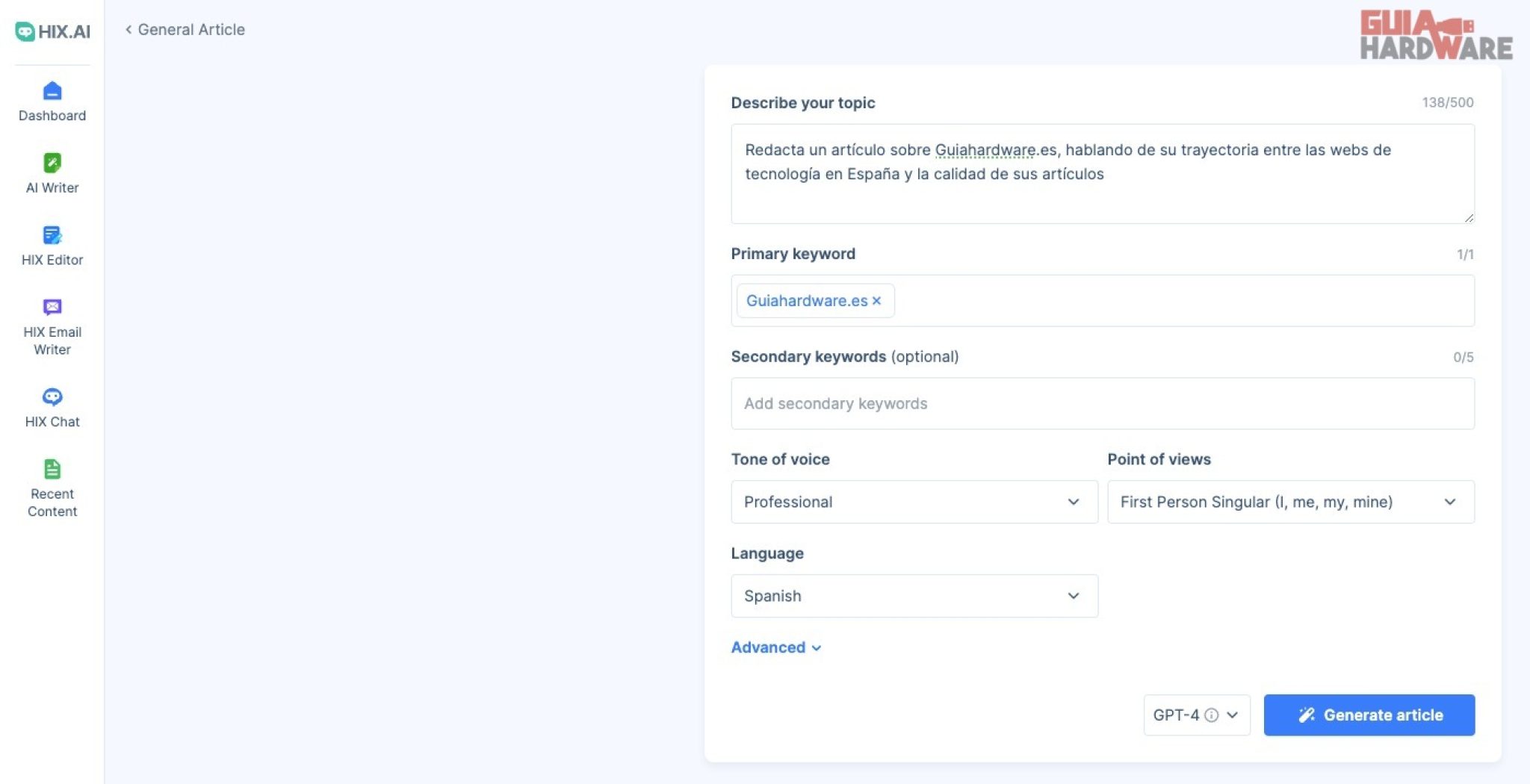Open the Language dropdown showing Spanish
1530x784 pixels.
pyautogui.click(x=914, y=595)
